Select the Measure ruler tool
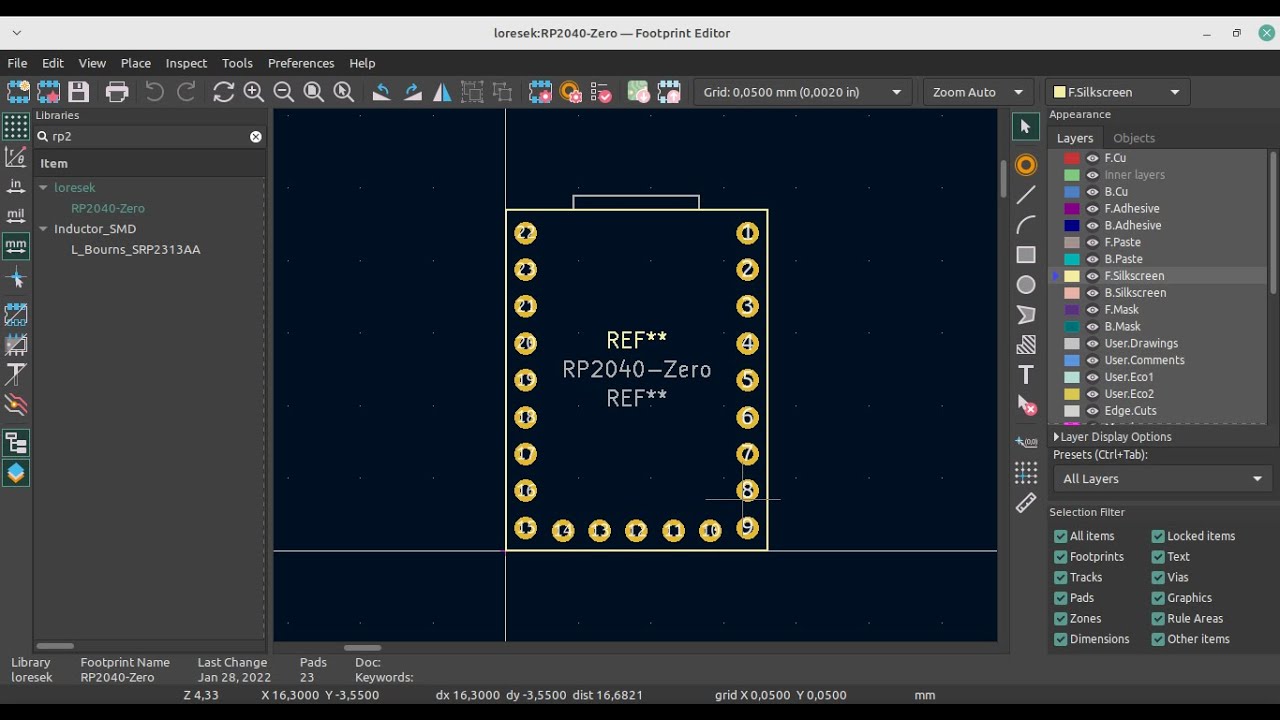 pyautogui.click(x=1026, y=503)
